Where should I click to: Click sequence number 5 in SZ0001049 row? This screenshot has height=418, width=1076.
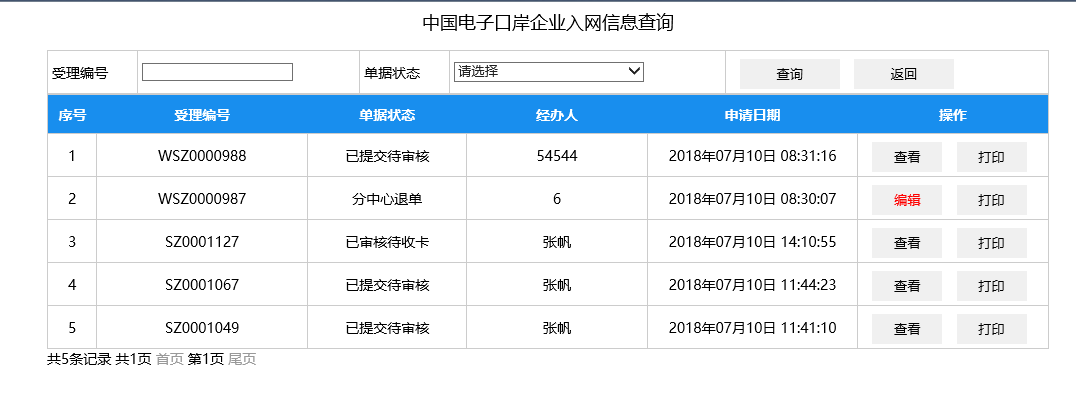(x=72, y=328)
